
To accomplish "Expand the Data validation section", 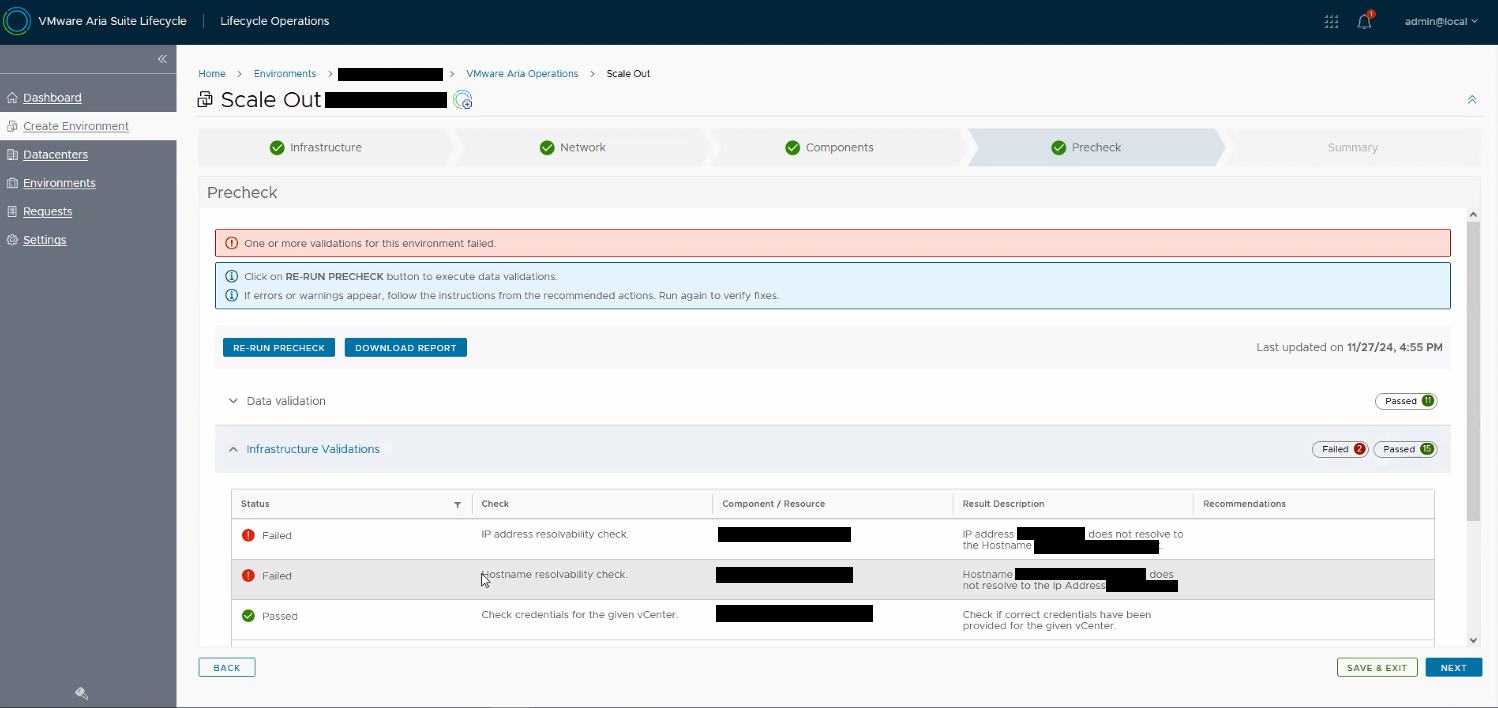I will click(x=233, y=401).
